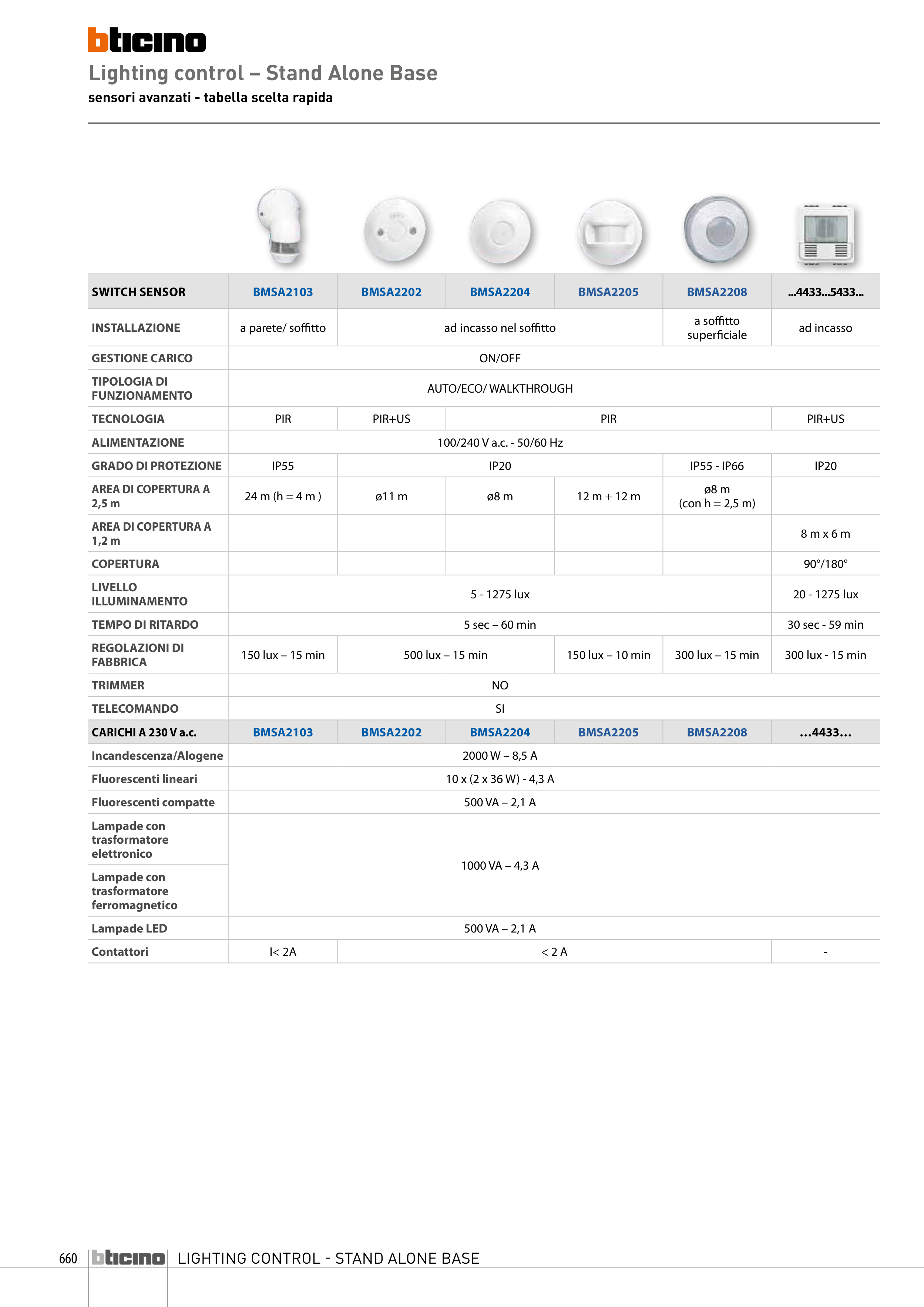The width and height of the screenshot is (924, 1307).
Task: Click the AUTO/ECO/WALKTHROUGH cell
Action: 500,388
